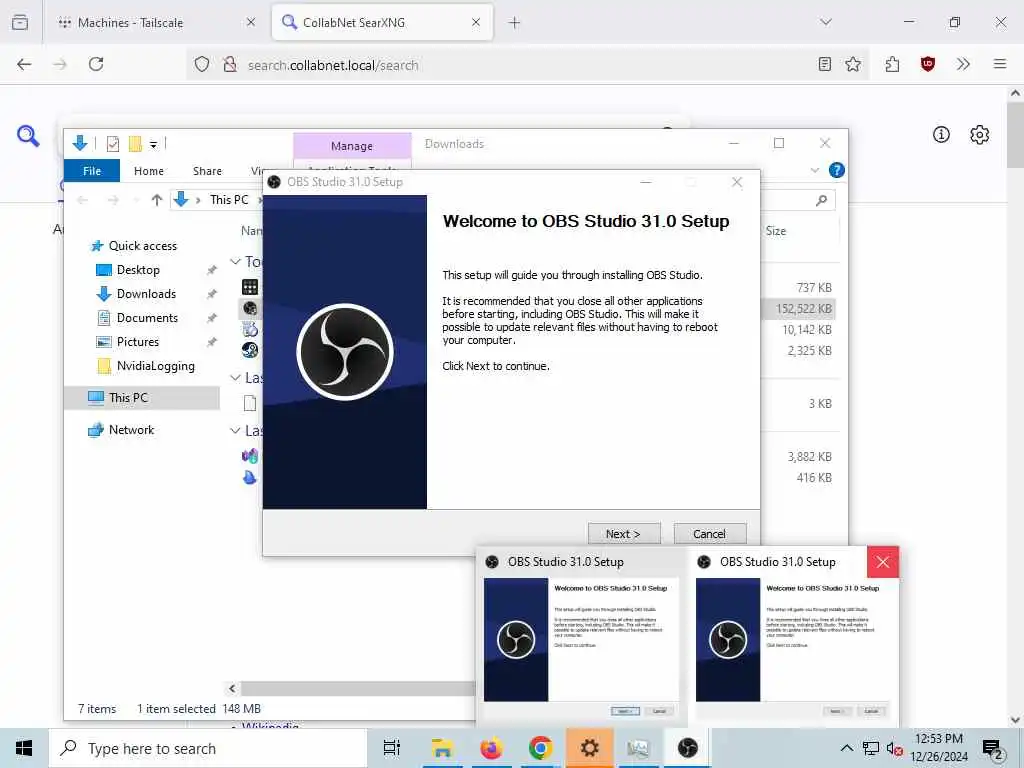The height and width of the screenshot is (768, 1024).
Task: Open the Firefox hamburger menu
Action: 1000,64
